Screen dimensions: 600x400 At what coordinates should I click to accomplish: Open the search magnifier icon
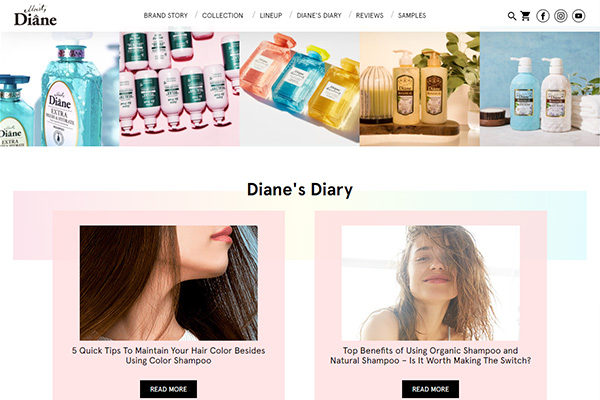[512, 16]
